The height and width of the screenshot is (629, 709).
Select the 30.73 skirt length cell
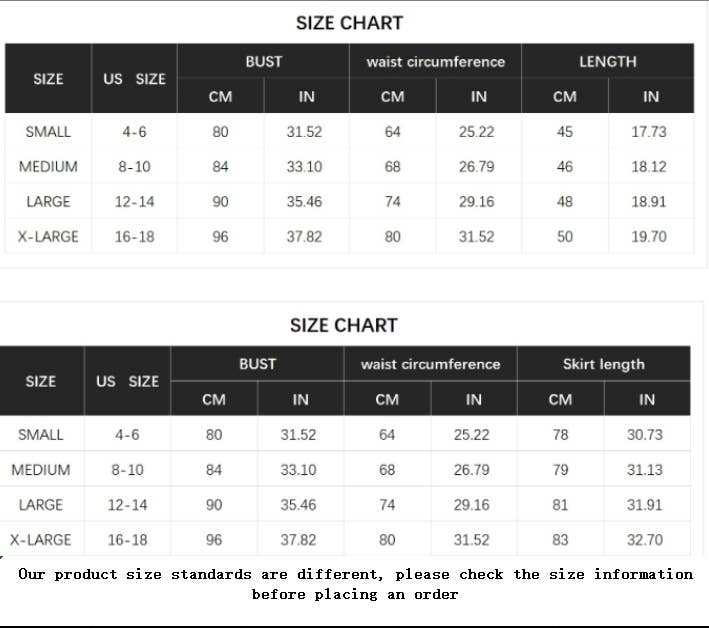pyautogui.click(x=645, y=435)
